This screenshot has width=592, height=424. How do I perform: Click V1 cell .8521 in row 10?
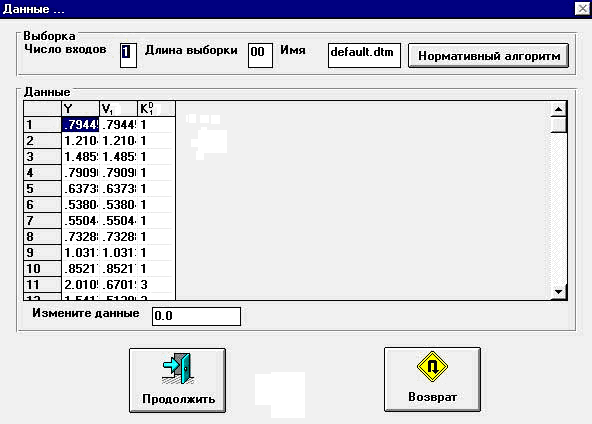[119, 268]
